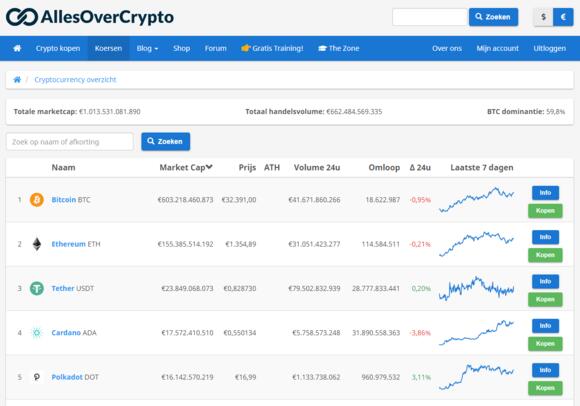Click the Polkadot 7-day chart
The height and width of the screenshot is (406, 580).
(x=476, y=377)
